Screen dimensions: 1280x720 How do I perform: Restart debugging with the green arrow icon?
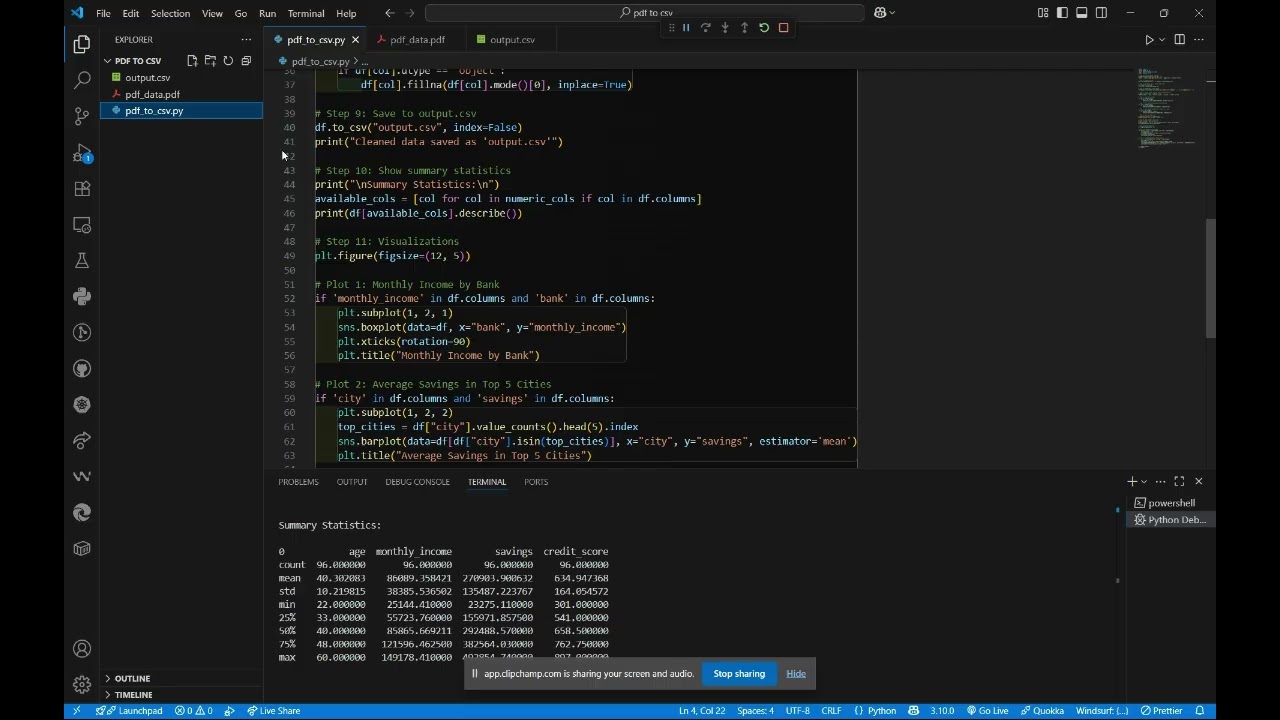pyautogui.click(x=764, y=28)
